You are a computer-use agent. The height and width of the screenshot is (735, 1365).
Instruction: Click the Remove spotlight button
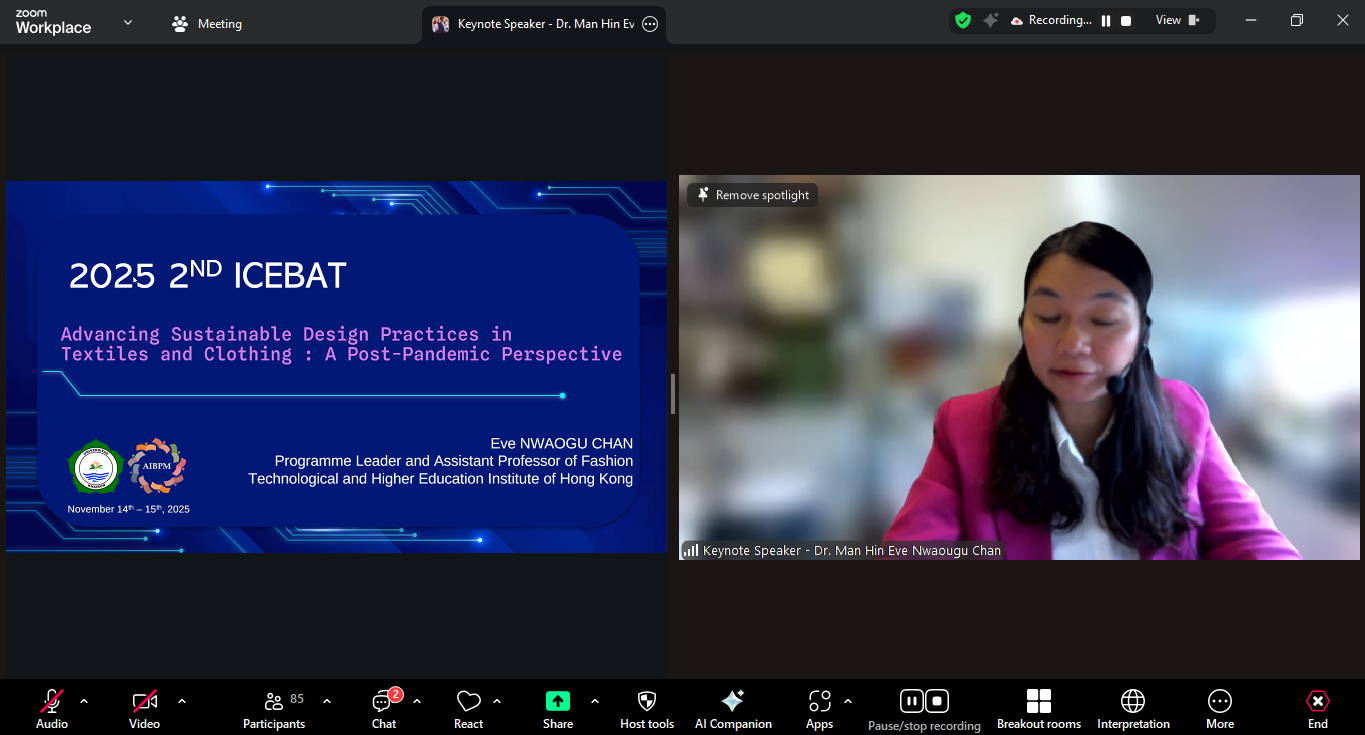(753, 195)
